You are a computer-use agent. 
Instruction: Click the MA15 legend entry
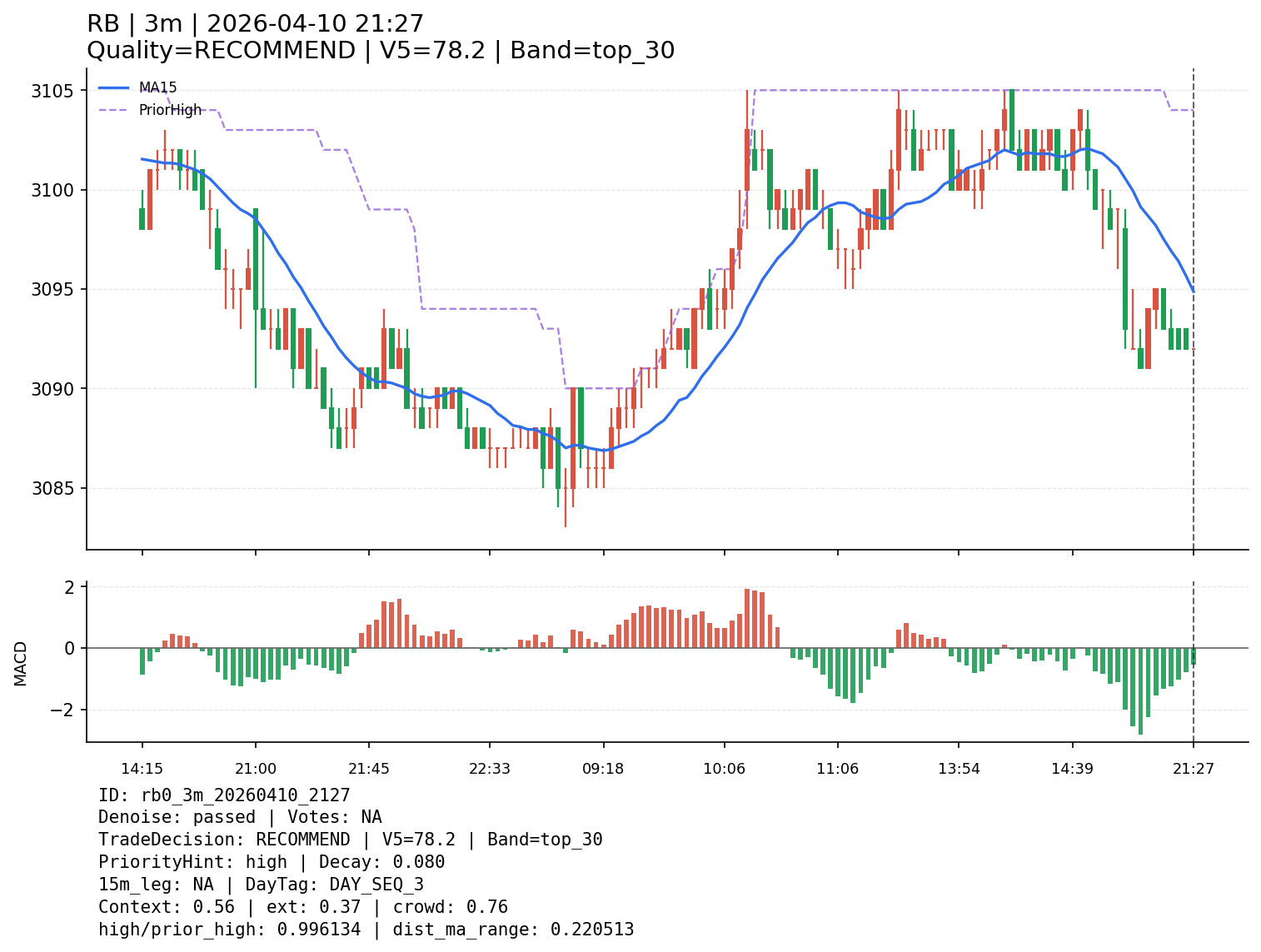pyautogui.click(x=157, y=87)
